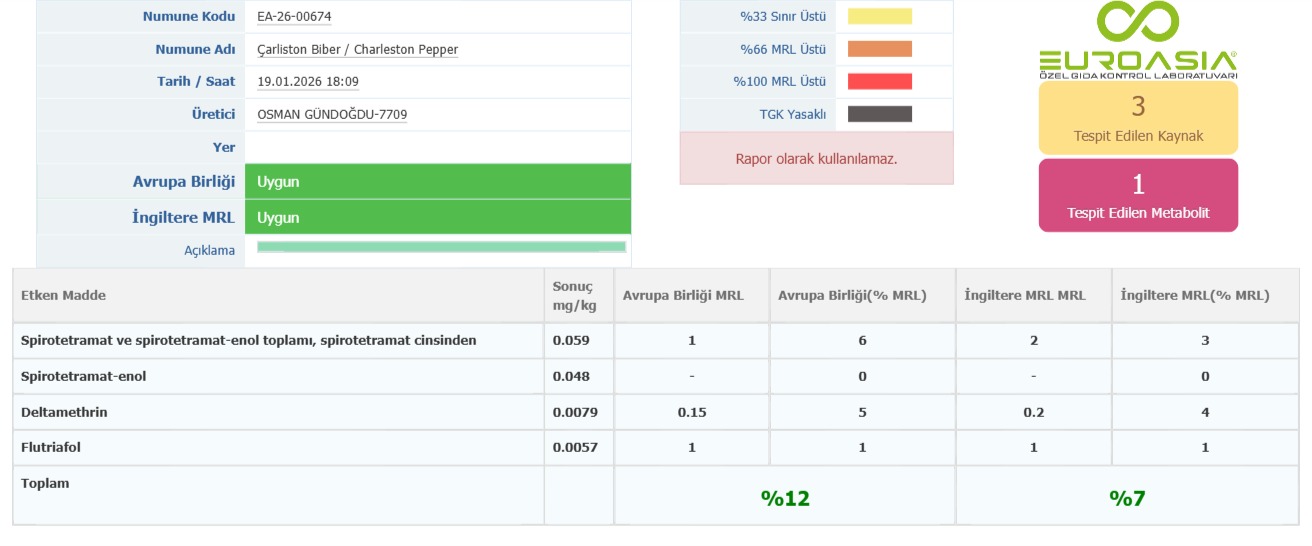Click the Açıklama green progress bar
The height and width of the screenshot is (546, 1312).
point(441,247)
